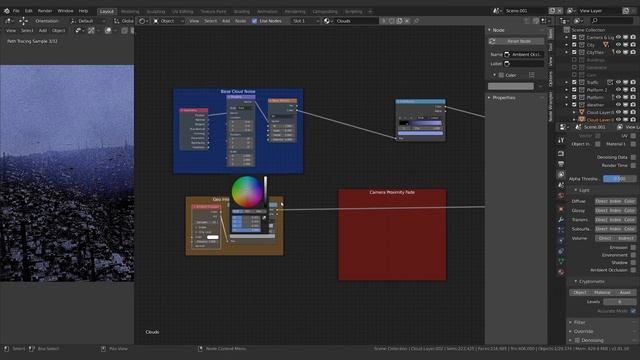
Task: Open the Modifiers wrench tab icon
Action: (561, 220)
